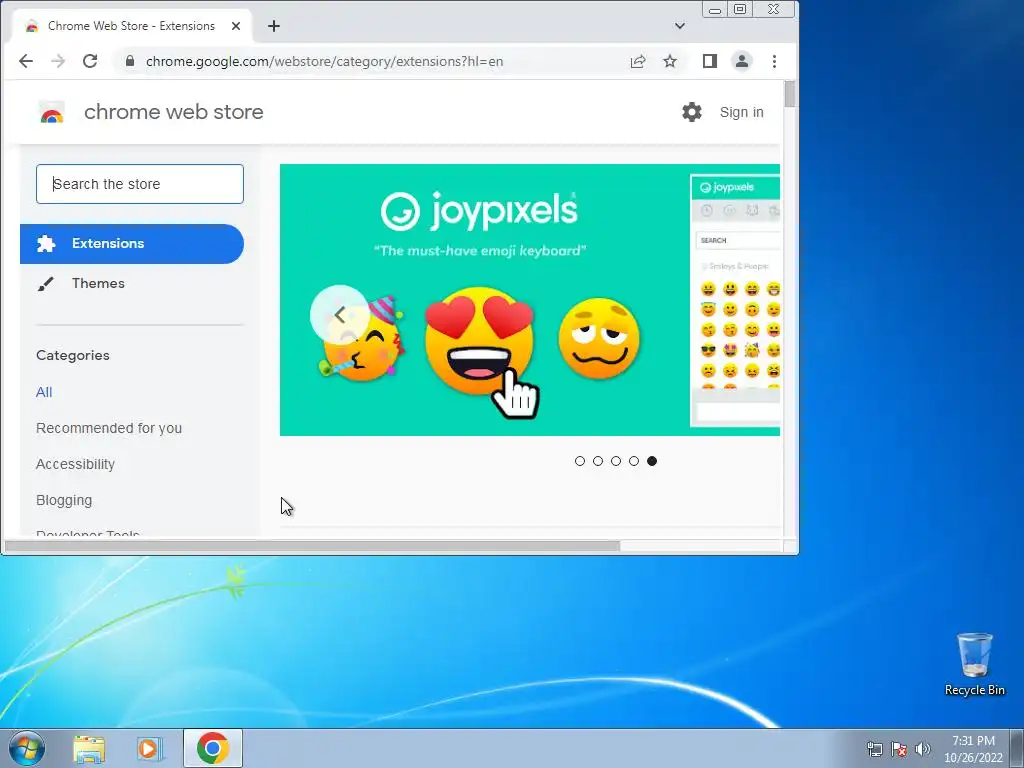
Task: Click the chrome web store title text
Action: (174, 112)
